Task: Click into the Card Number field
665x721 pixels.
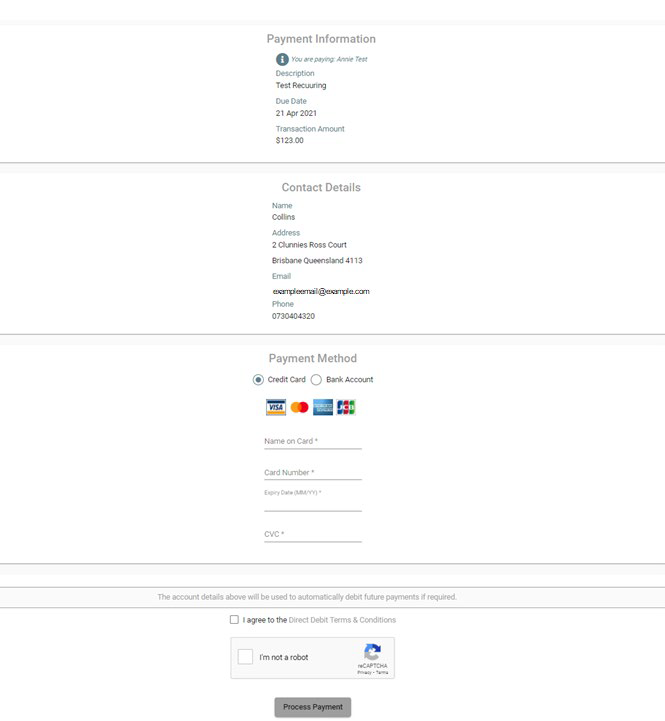Action: point(312,473)
